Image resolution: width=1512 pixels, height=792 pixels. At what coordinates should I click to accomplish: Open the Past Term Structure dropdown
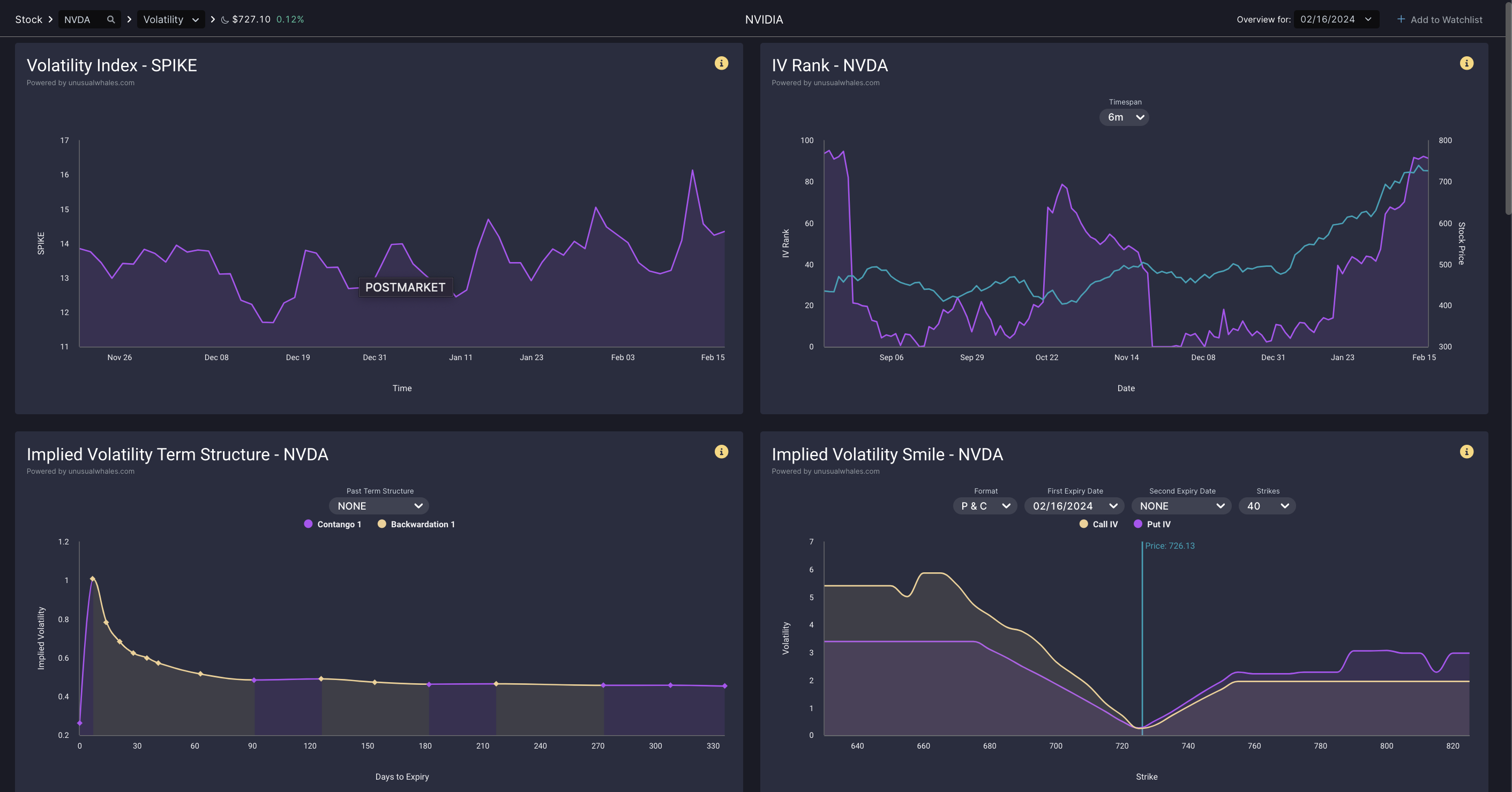(379, 506)
